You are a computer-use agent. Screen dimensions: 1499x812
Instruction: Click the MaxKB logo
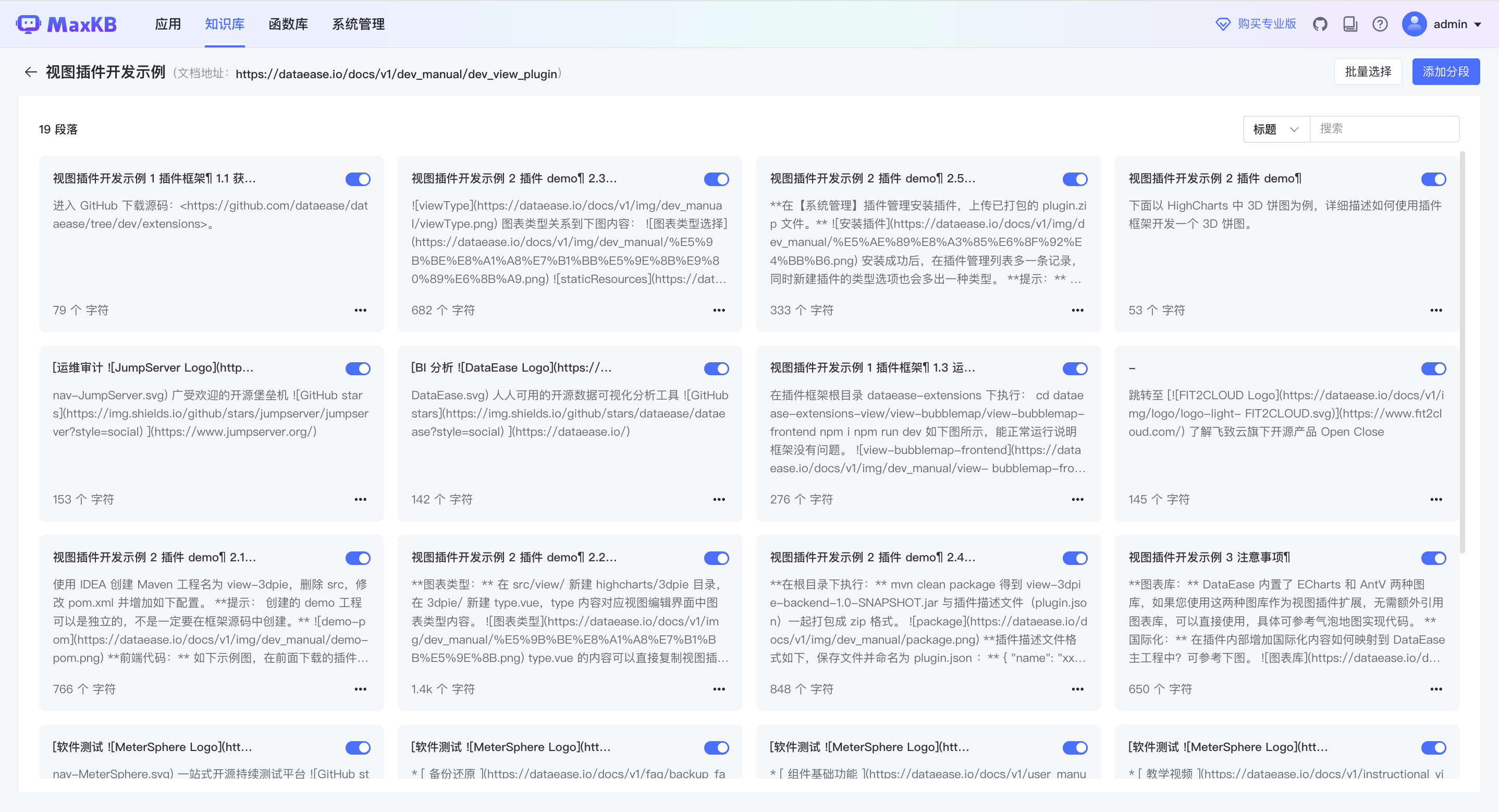tap(67, 24)
